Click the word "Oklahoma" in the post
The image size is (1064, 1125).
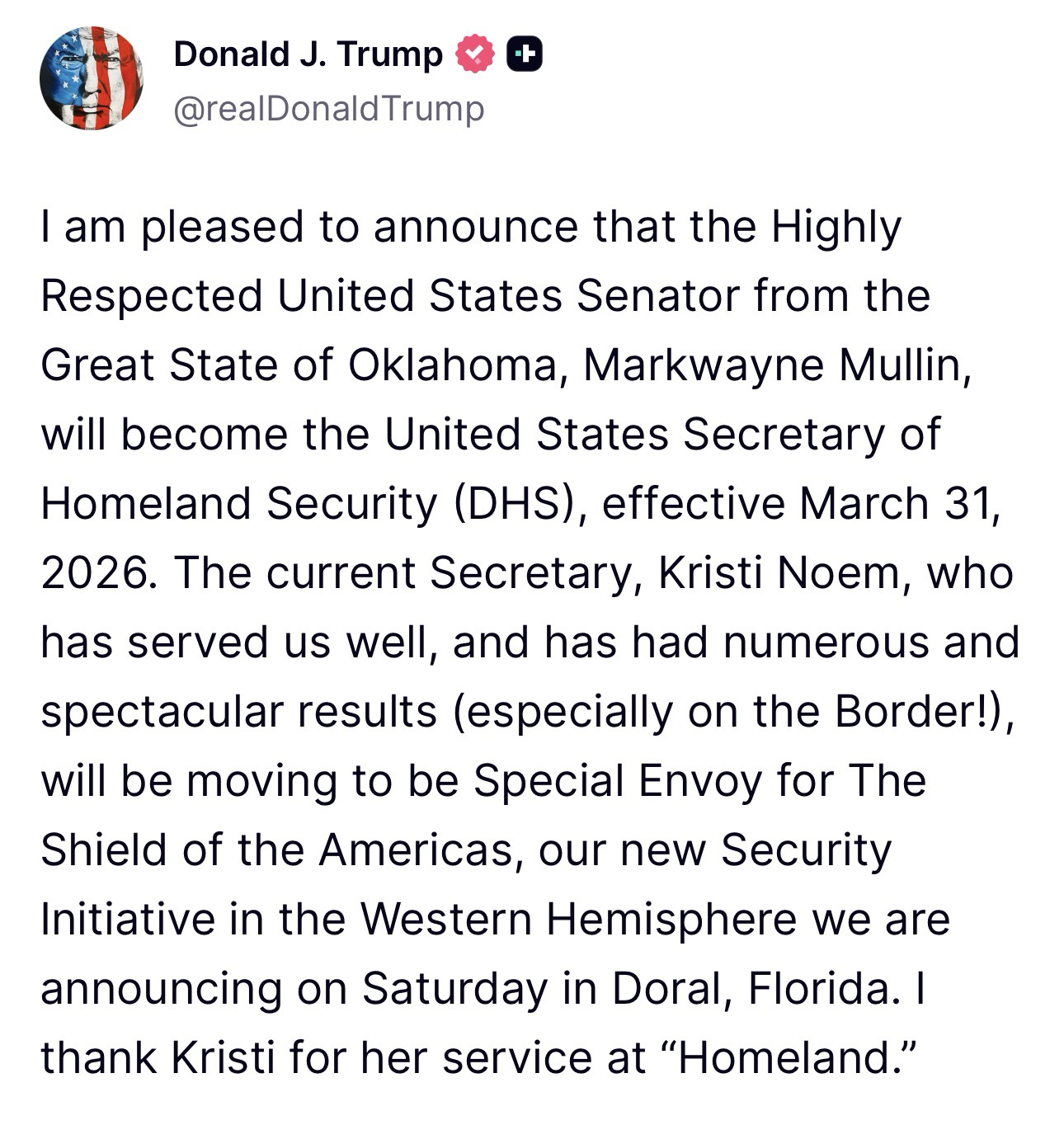tap(451, 365)
